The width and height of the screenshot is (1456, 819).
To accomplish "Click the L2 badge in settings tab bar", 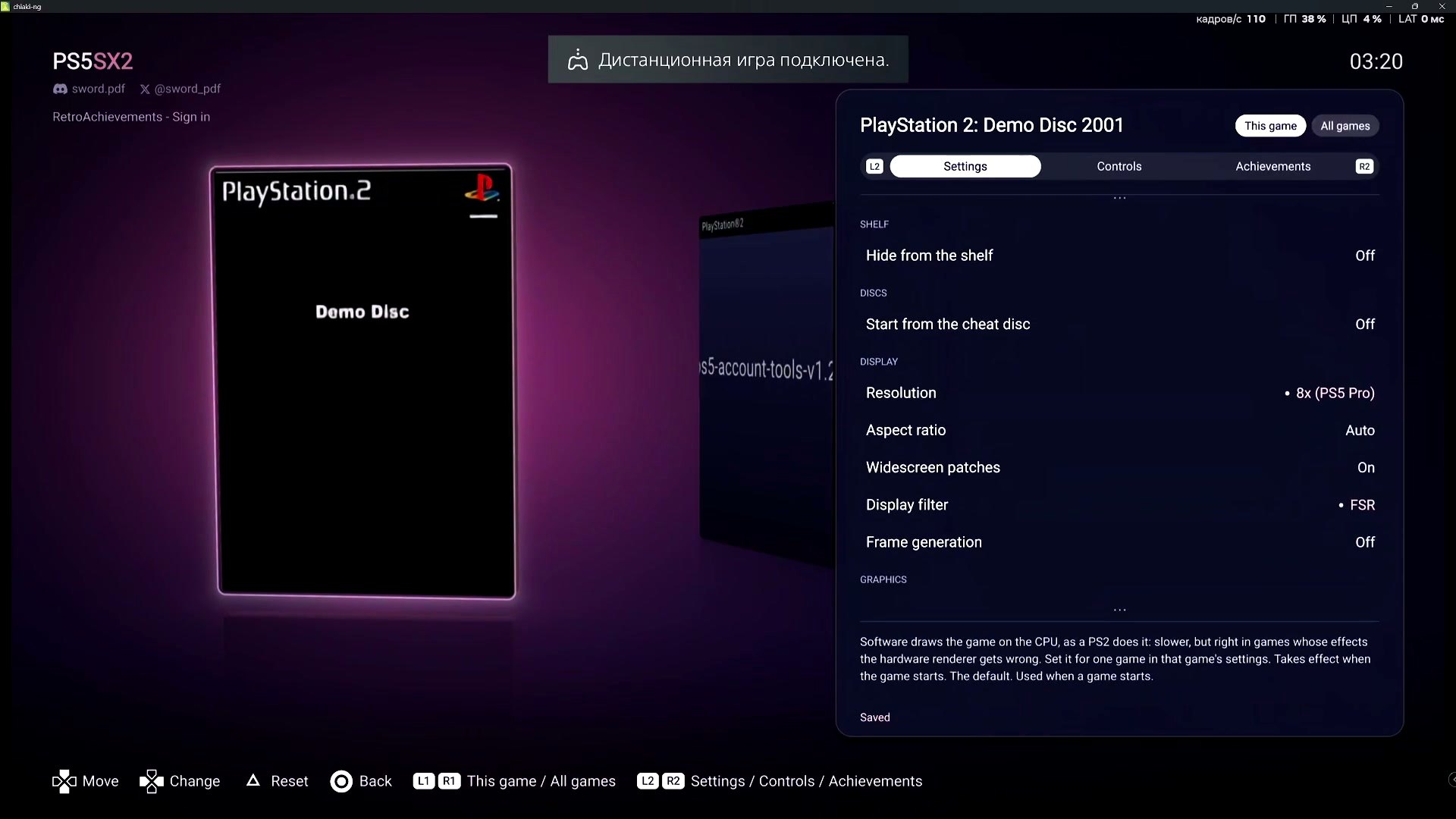I will [x=874, y=166].
